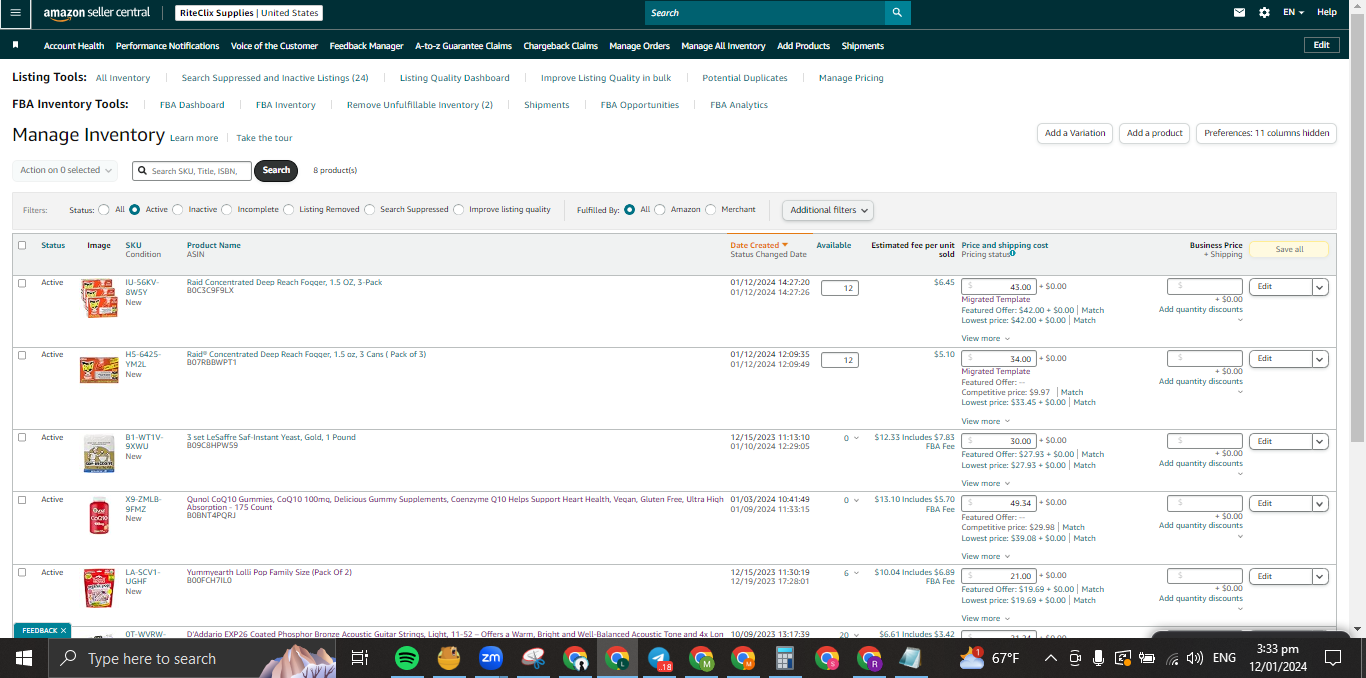Click available quantity field for HS-6425-YM2L
Screen dimensions: 1366x678
coord(839,360)
